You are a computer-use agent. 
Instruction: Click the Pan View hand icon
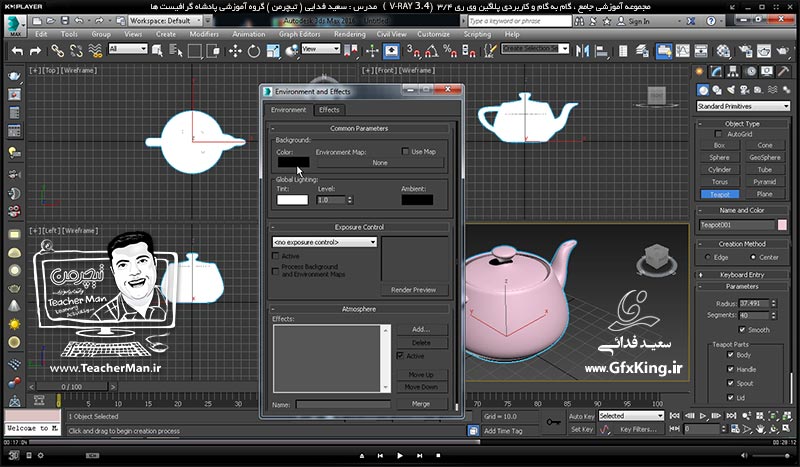pyautogui.click(x=760, y=429)
